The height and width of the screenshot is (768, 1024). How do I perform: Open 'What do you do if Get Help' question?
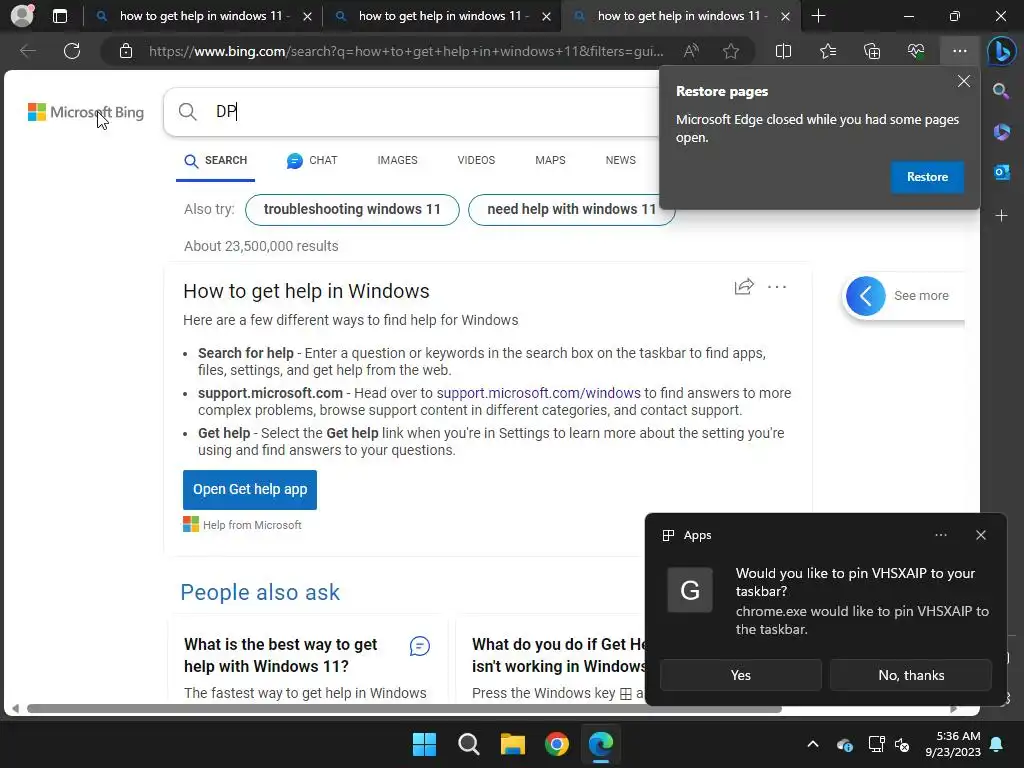559,656
